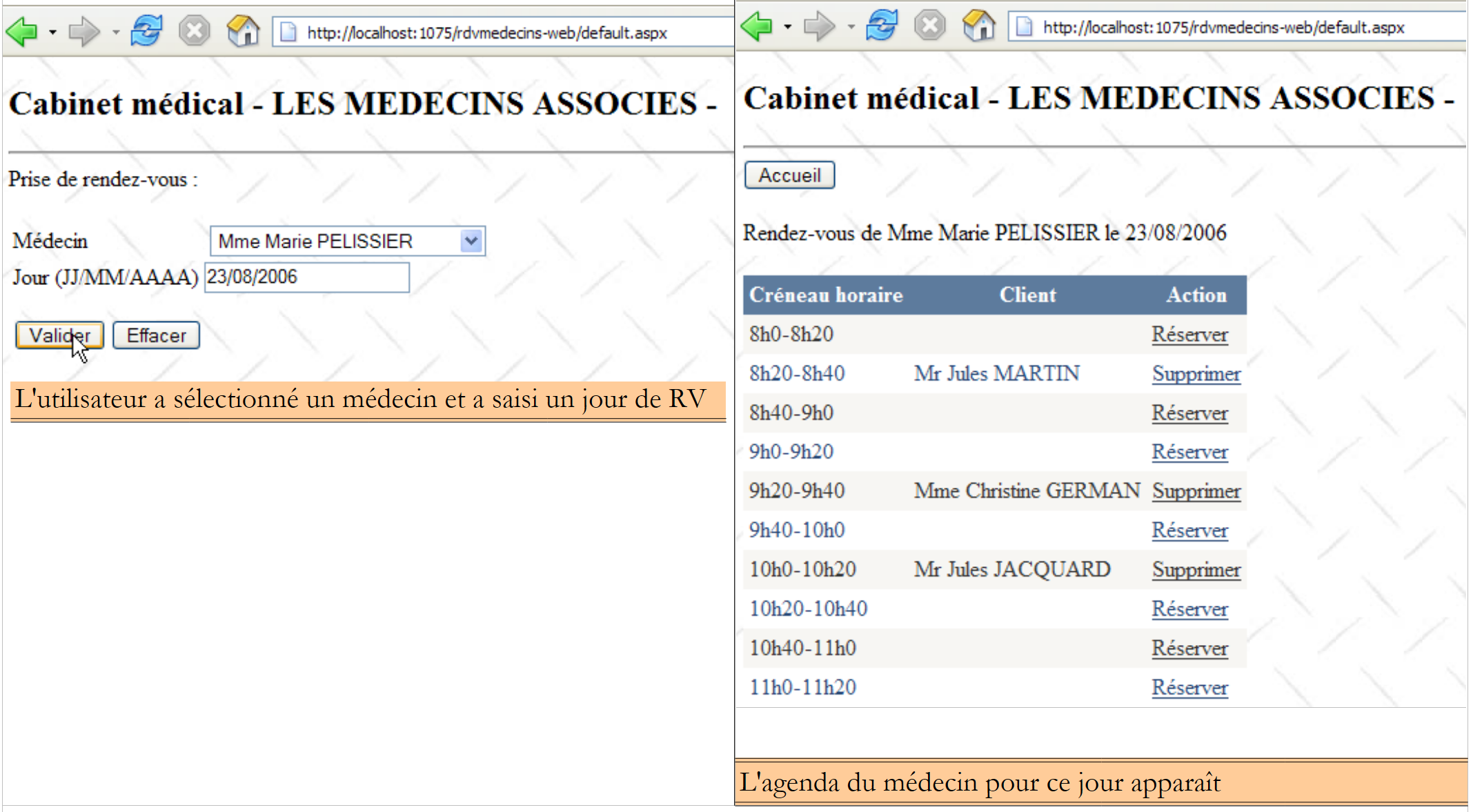Click the Valider button
1482x812 pixels.
click(x=59, y=335)
